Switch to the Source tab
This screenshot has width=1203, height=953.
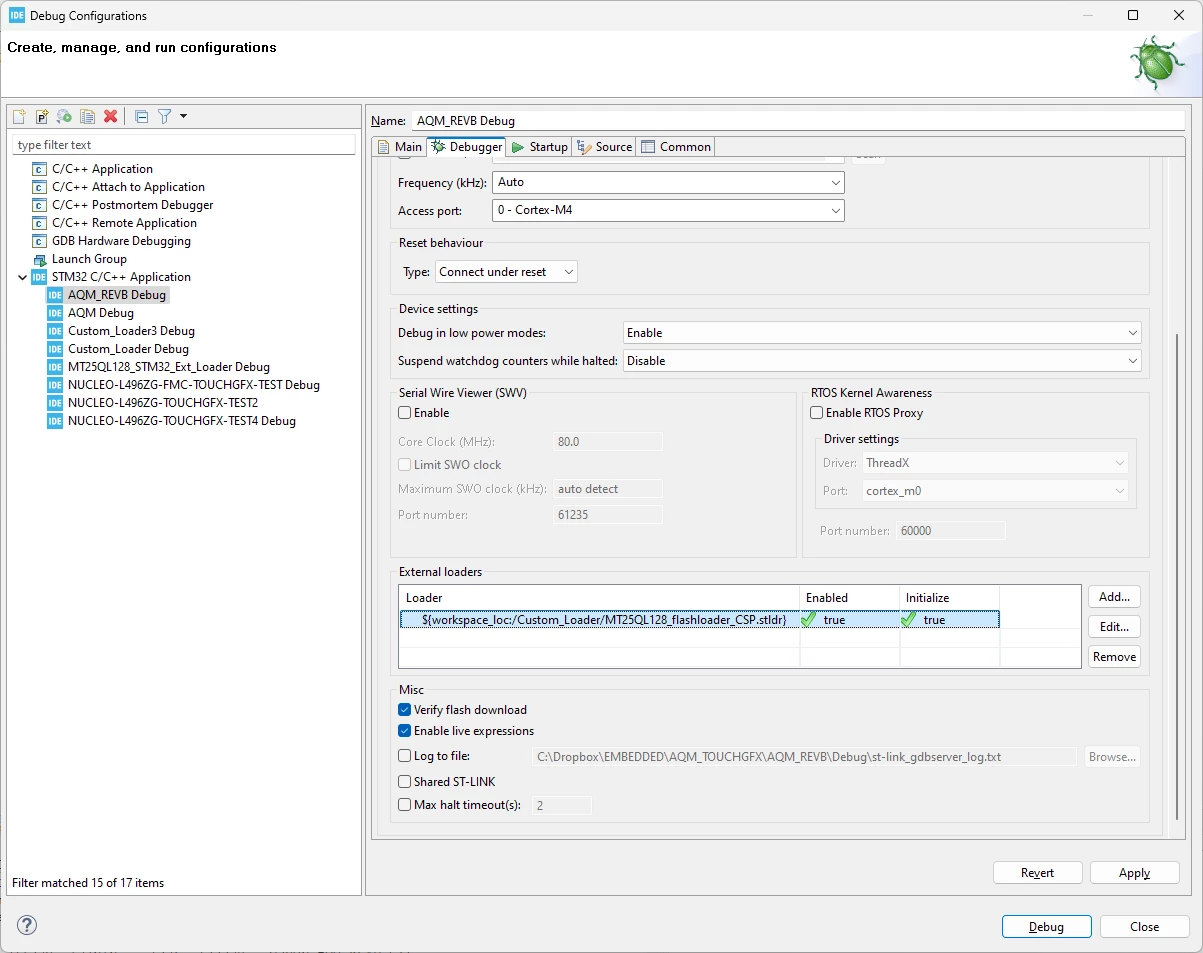coord(604,147)
